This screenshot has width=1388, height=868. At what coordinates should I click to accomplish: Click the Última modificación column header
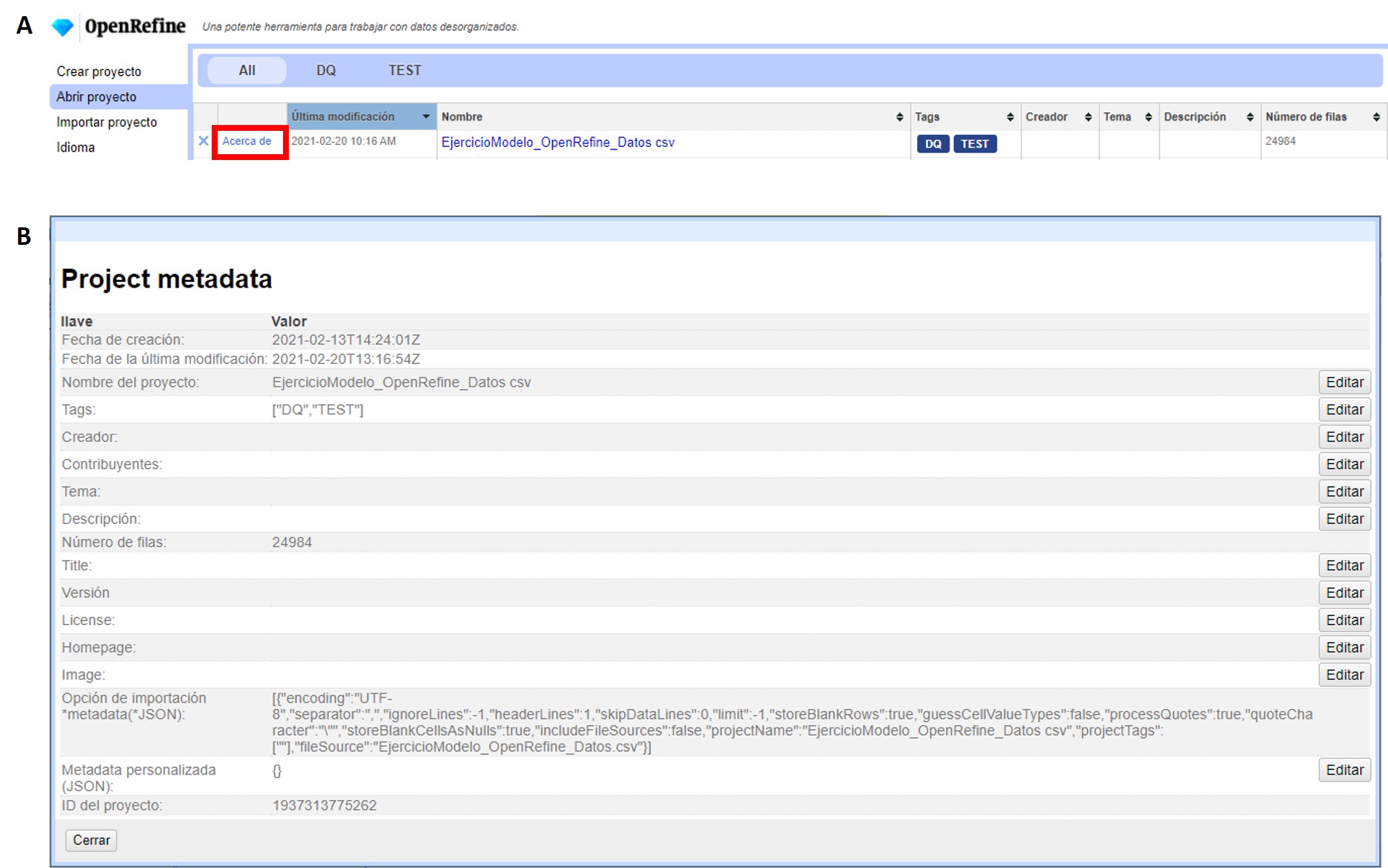pos(361,117)
